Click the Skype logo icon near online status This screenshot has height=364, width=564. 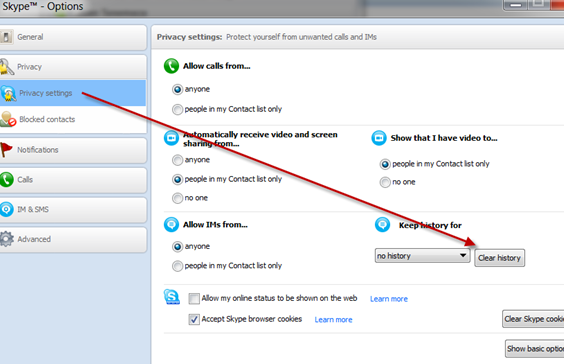pos(172,297)
